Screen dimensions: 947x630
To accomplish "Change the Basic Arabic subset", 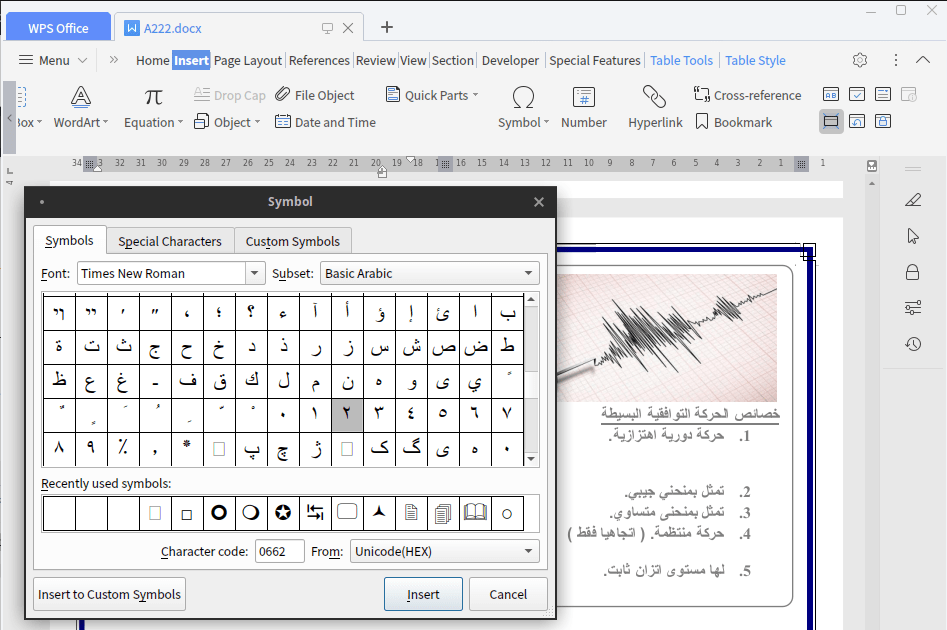I will [x=429, y=272].
